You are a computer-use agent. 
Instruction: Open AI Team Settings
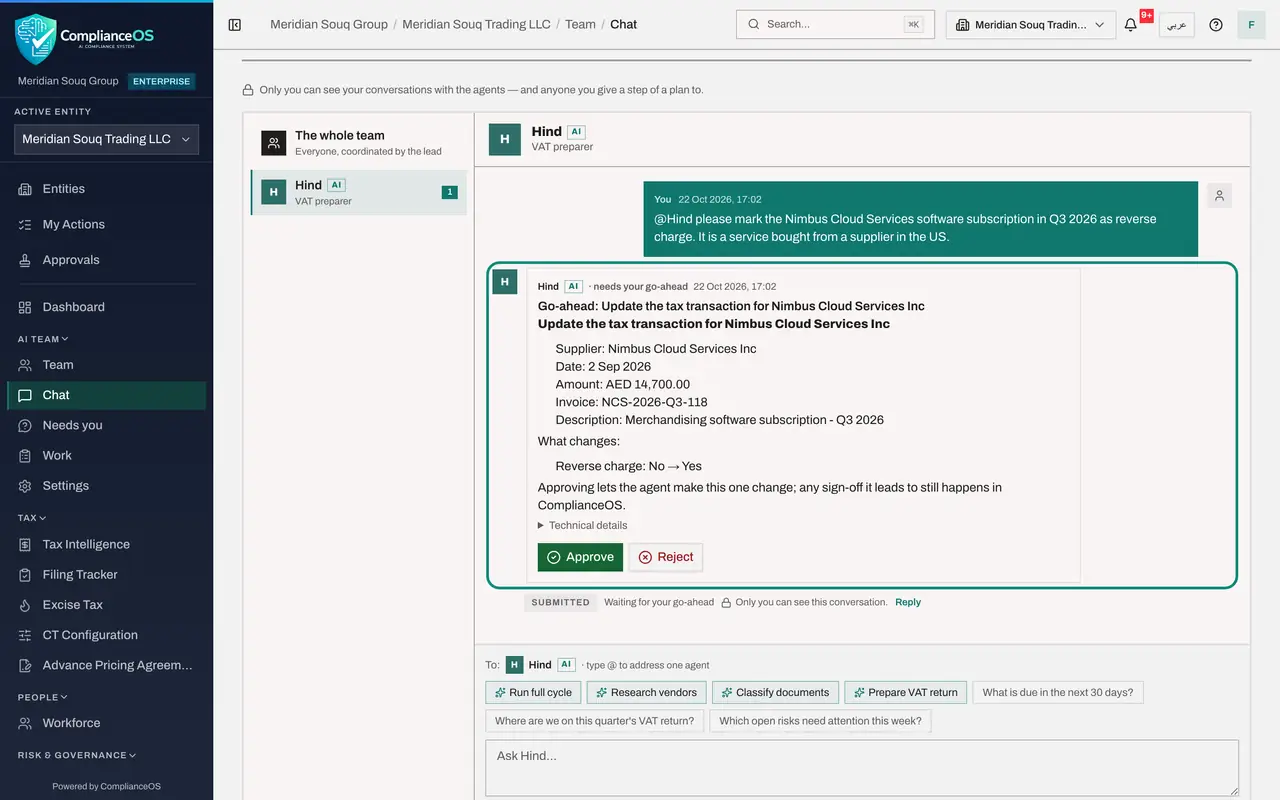coord(107,486)
